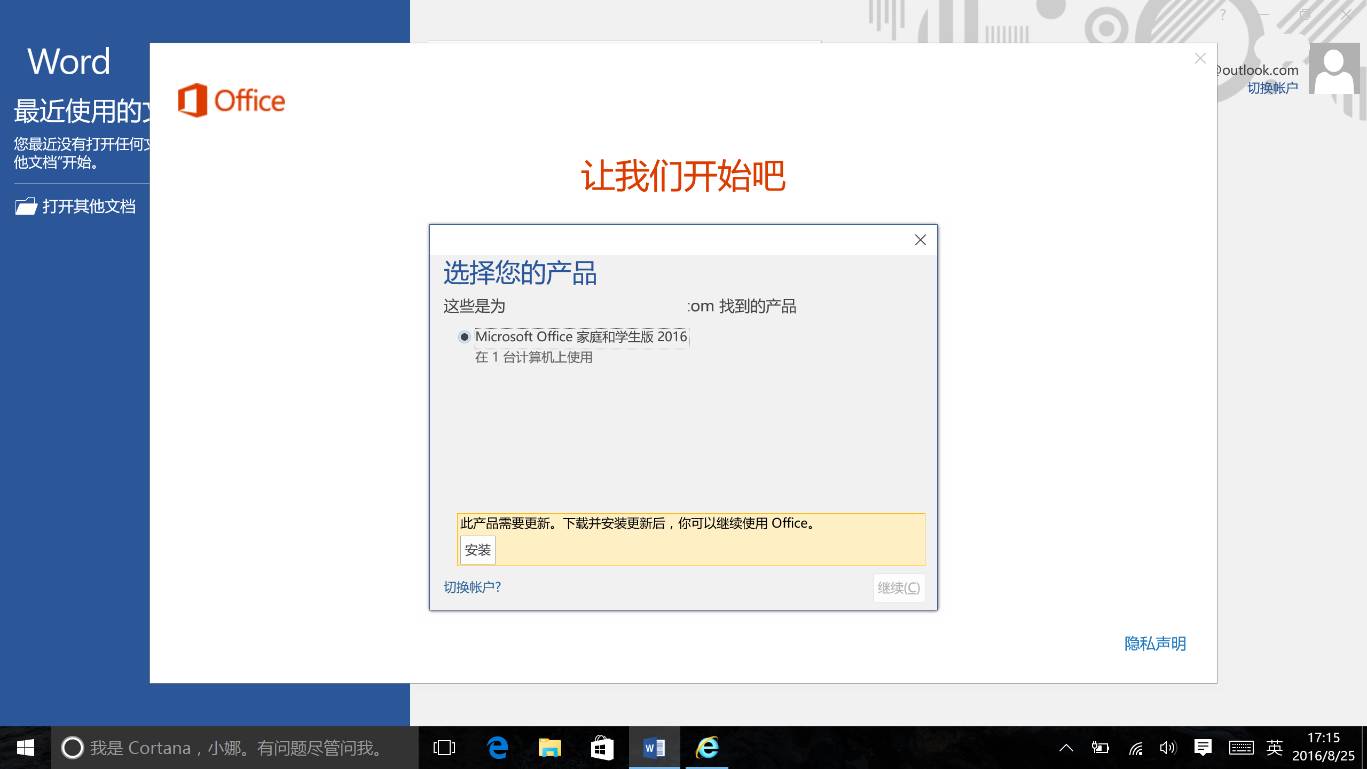Open the 隐私声明 privacy statement link
Viewport: 1367px width, 769px height.
(1154, 643)
